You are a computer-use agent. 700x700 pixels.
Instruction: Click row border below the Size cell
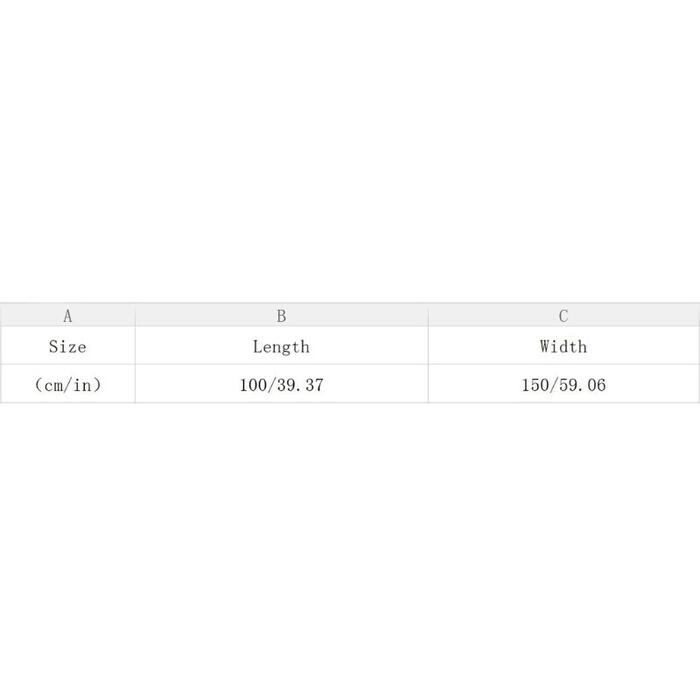pos(68,365)
